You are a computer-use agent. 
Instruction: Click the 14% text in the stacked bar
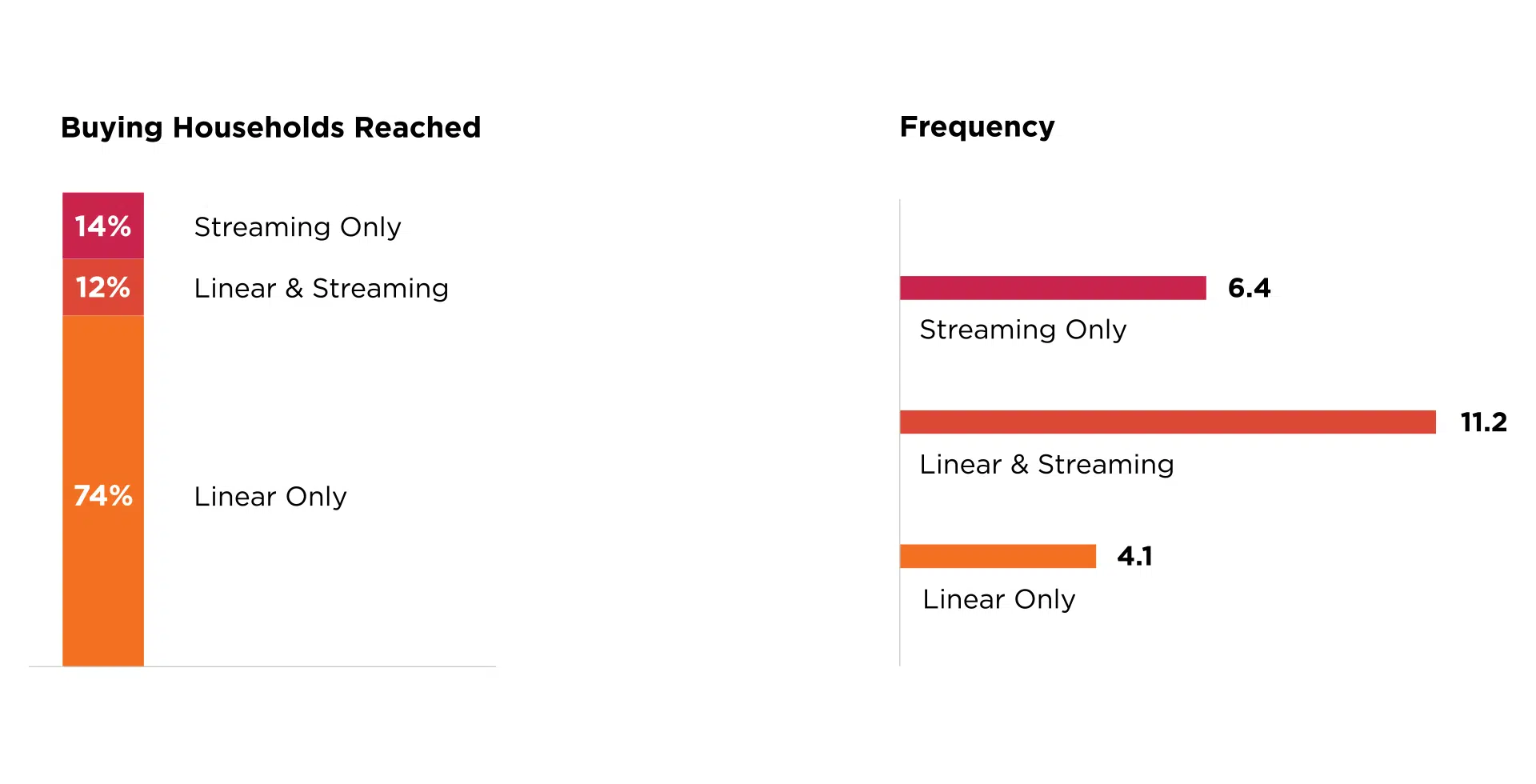tap(103, 226)
